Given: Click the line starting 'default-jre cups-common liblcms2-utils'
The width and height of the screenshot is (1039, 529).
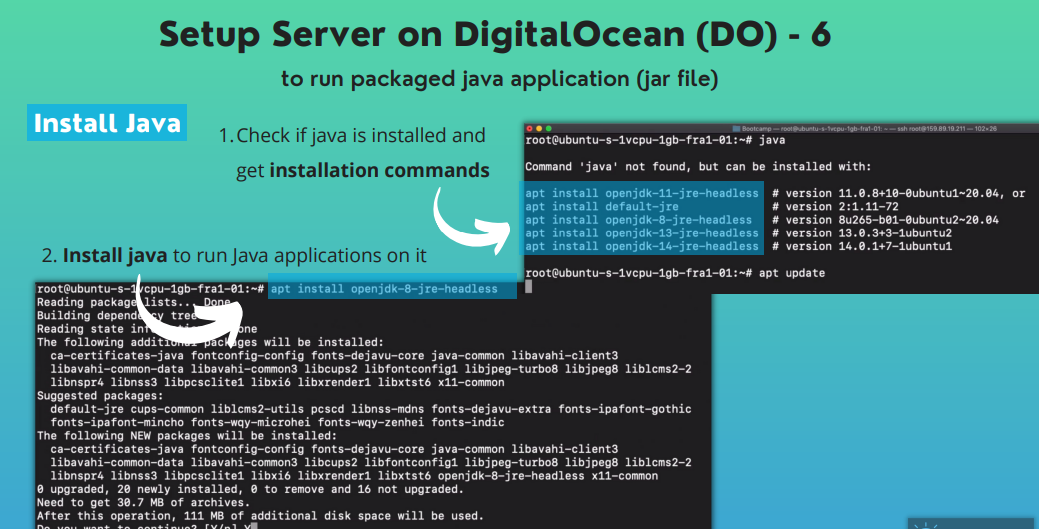Looking at the screenshot, I should pyautogui.click(x=371, y=409).
